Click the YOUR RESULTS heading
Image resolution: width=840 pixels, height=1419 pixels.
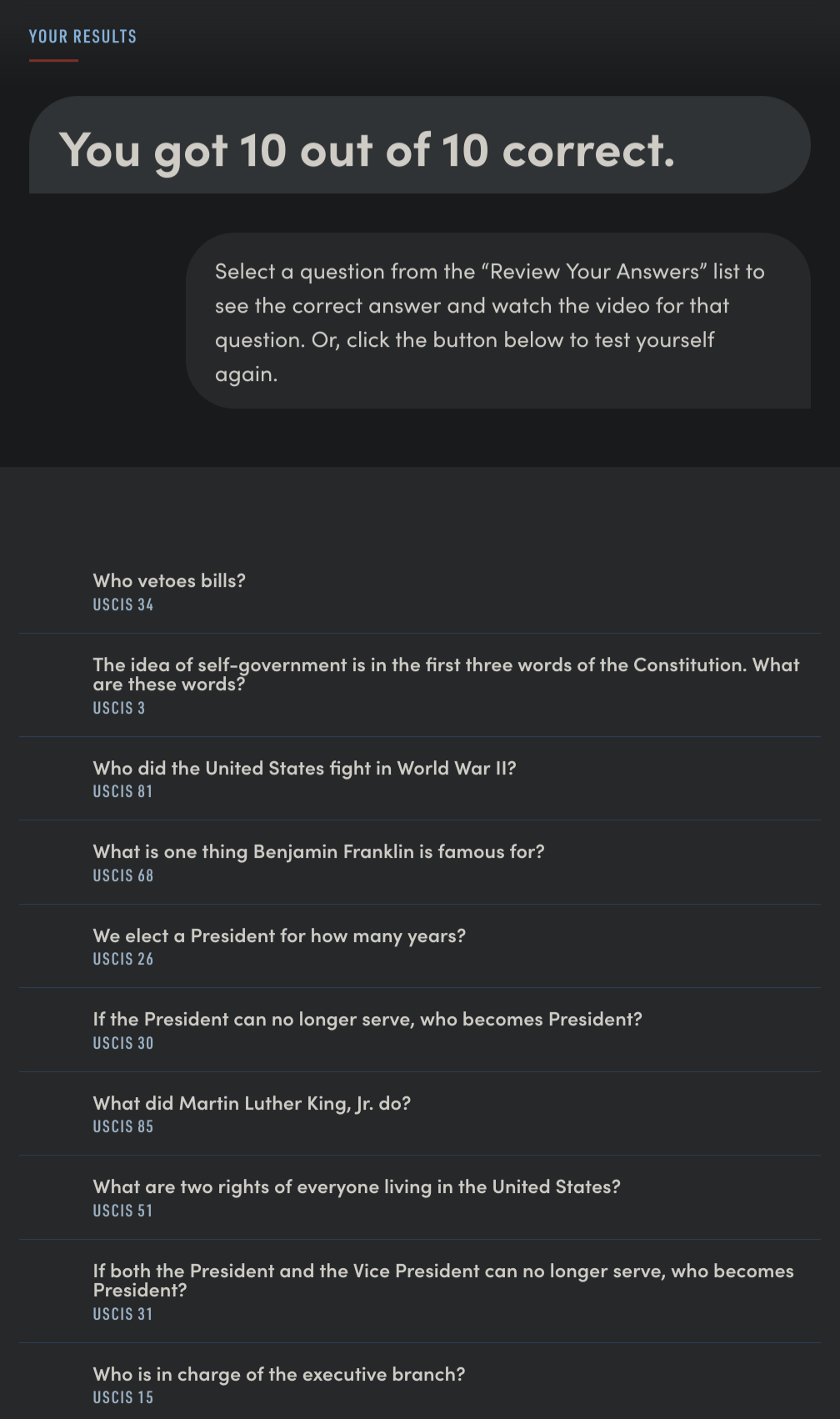tap(82, 37)
